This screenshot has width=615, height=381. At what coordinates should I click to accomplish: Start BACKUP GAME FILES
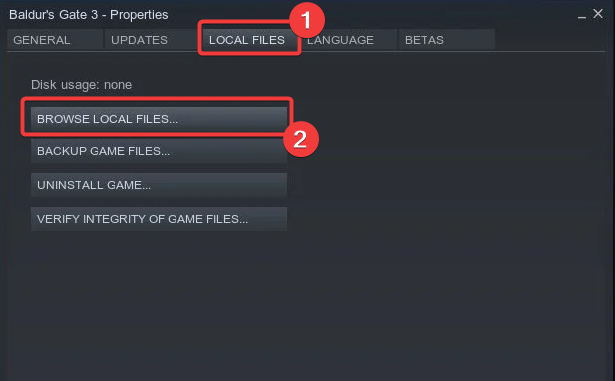(x=159, y=151)
